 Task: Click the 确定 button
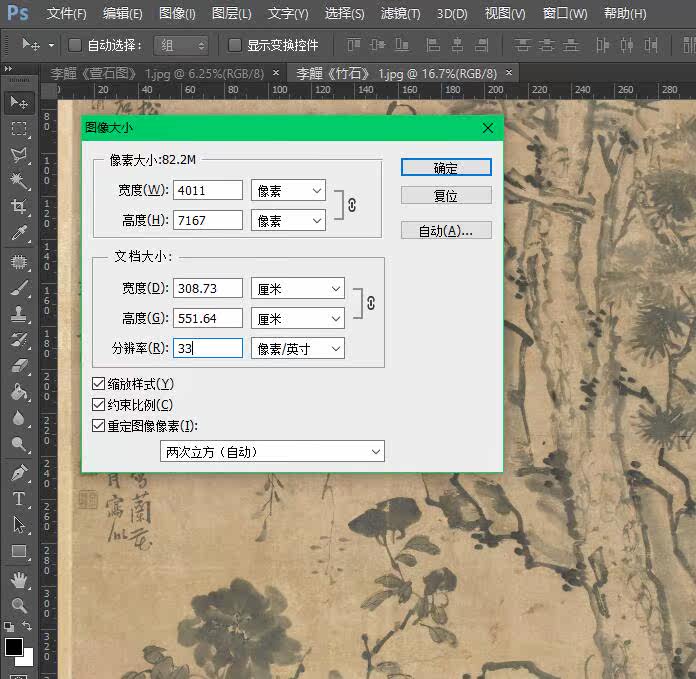[x=446, y=168]
